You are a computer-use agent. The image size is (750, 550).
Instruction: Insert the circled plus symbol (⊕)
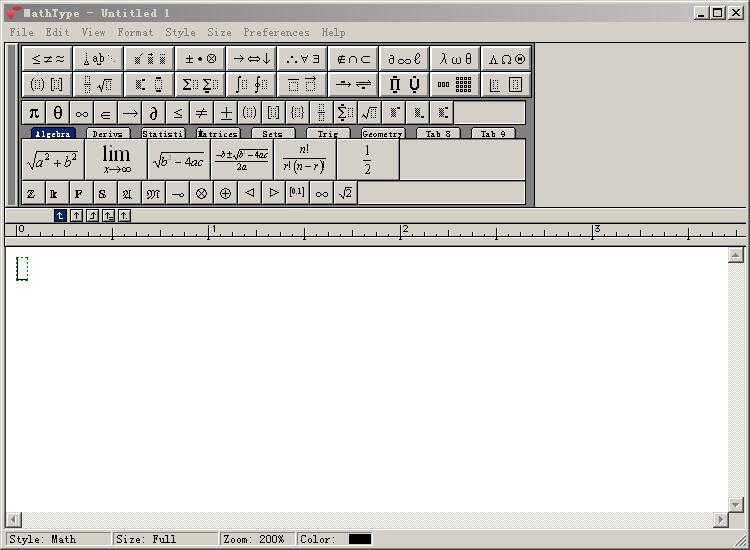(225, 193)
